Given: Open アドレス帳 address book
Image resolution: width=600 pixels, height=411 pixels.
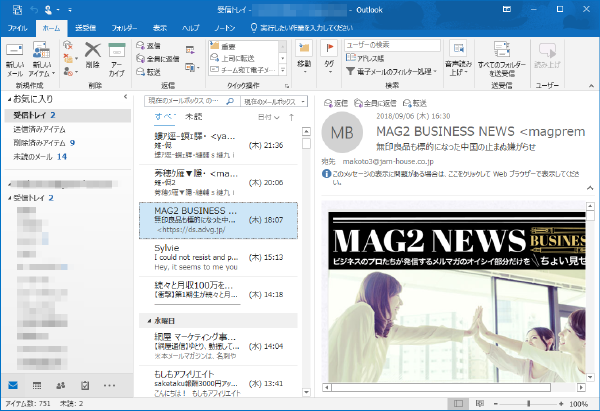Looking at the screenshot, I should (x=365, y=58).
